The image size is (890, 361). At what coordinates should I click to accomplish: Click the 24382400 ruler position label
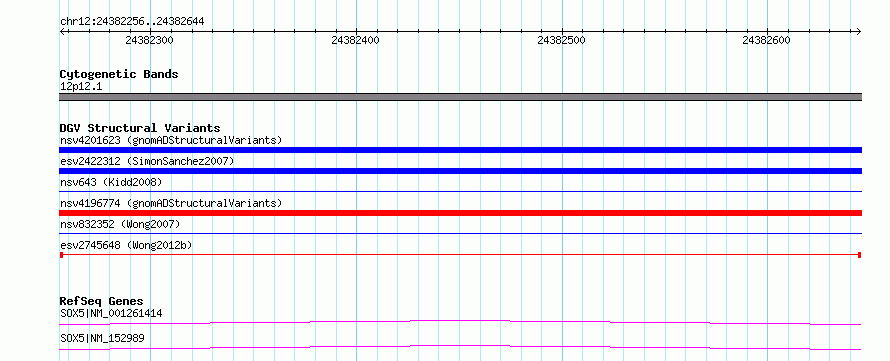click(x=355, y=40)
